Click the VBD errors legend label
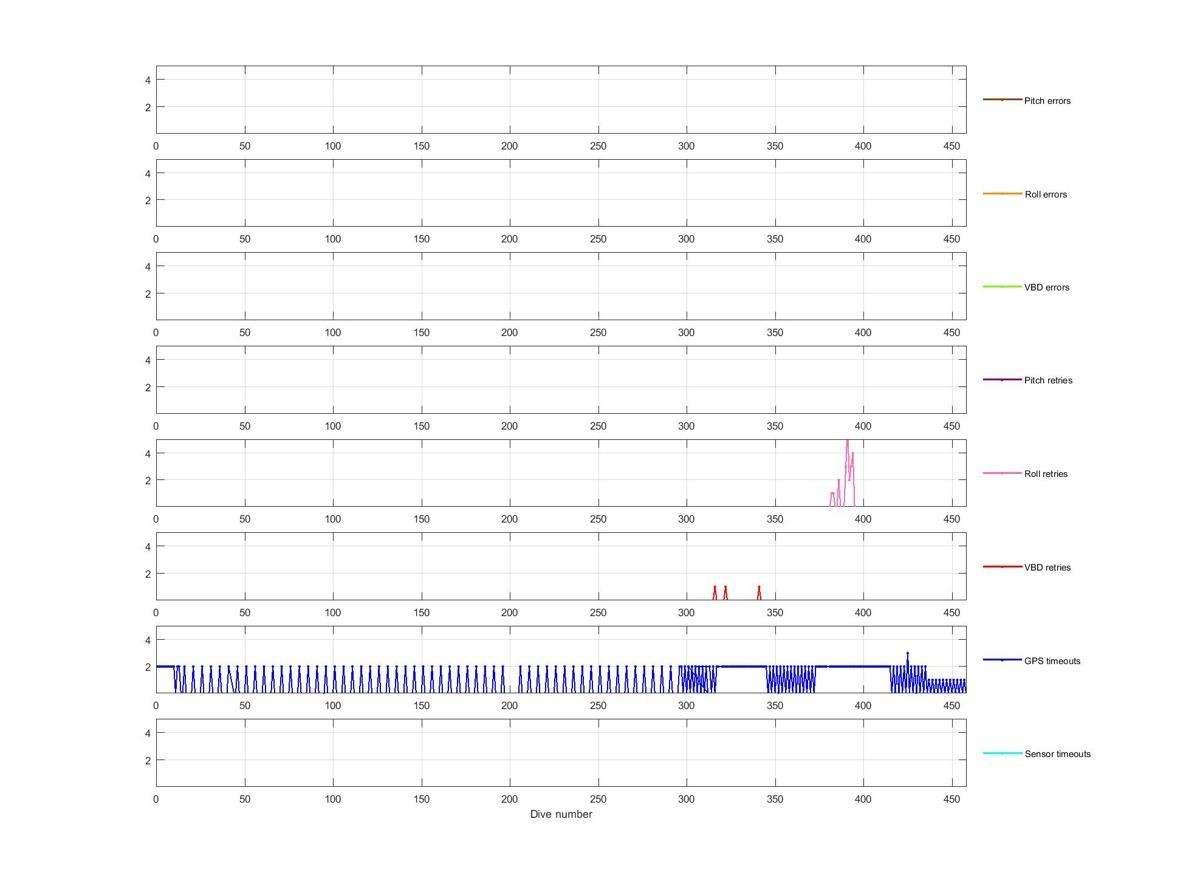This screenshot has width=1200, height=885. [x=1047, y=287]
